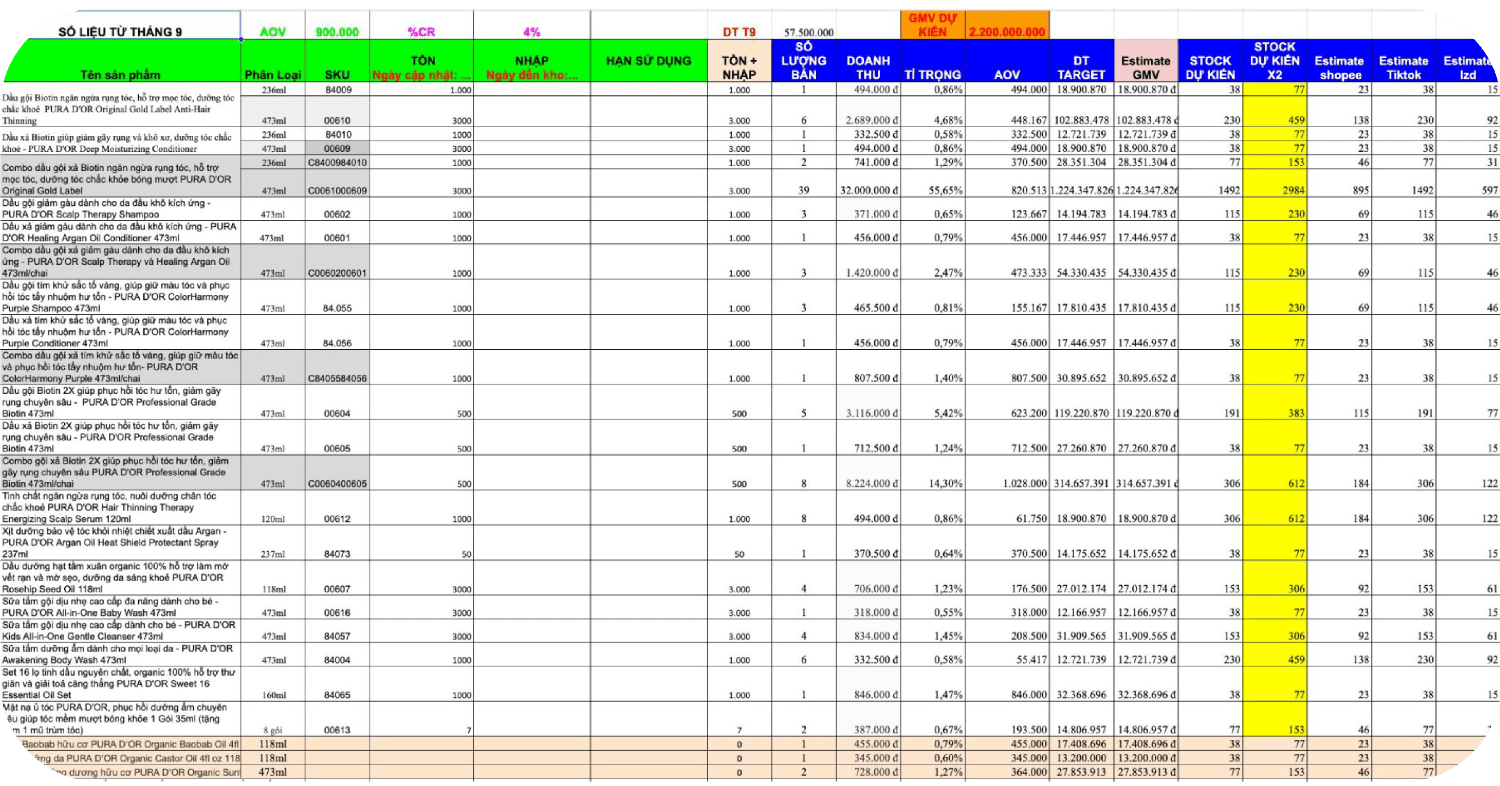Select the 'SỐ LIỆU TỪ THÁNG 9' title cell
Viewport: 1500px width, 786px height.
pyautogui.click(x=121, y=31)
